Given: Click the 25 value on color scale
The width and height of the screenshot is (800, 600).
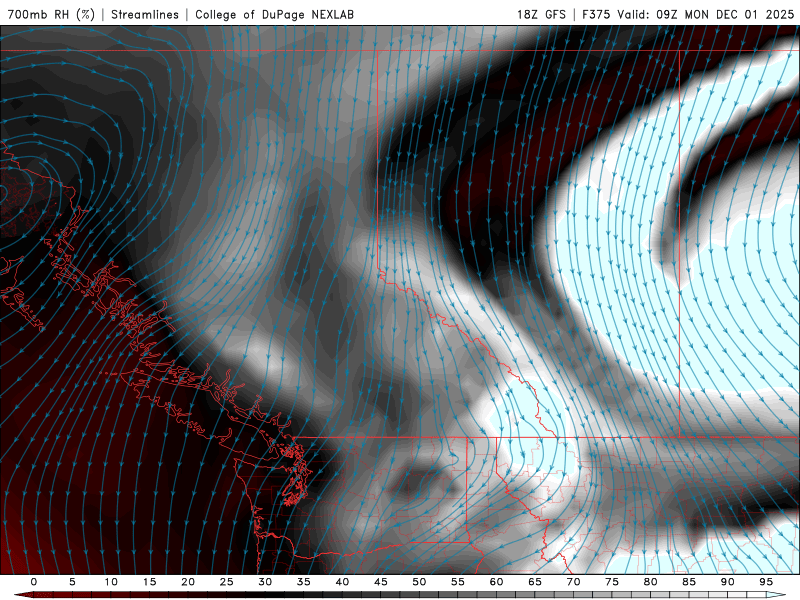Looking at the screenshot, I should pos(227,582).
